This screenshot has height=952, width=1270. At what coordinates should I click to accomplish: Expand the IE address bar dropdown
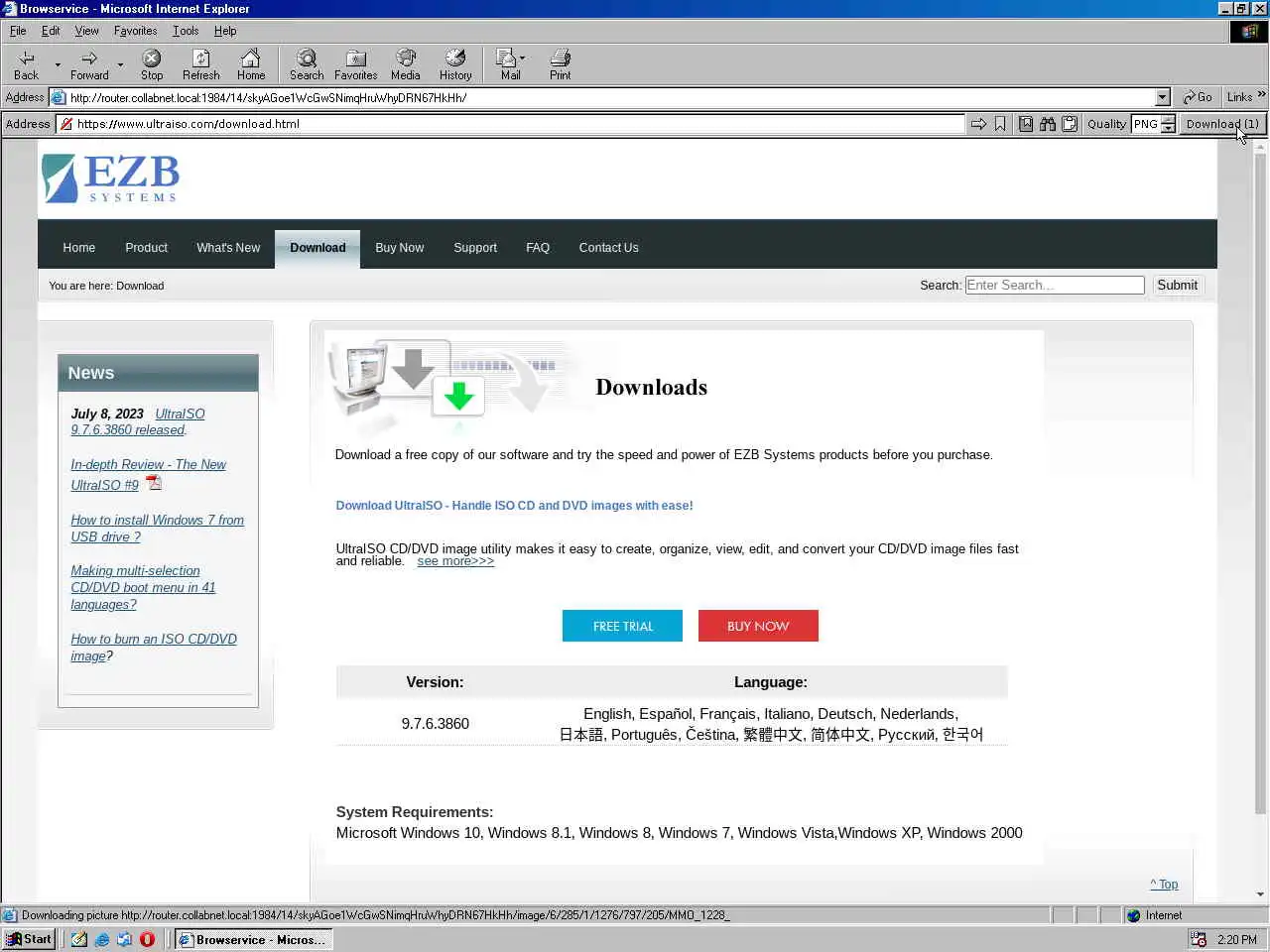click(x=1163, y=97)
